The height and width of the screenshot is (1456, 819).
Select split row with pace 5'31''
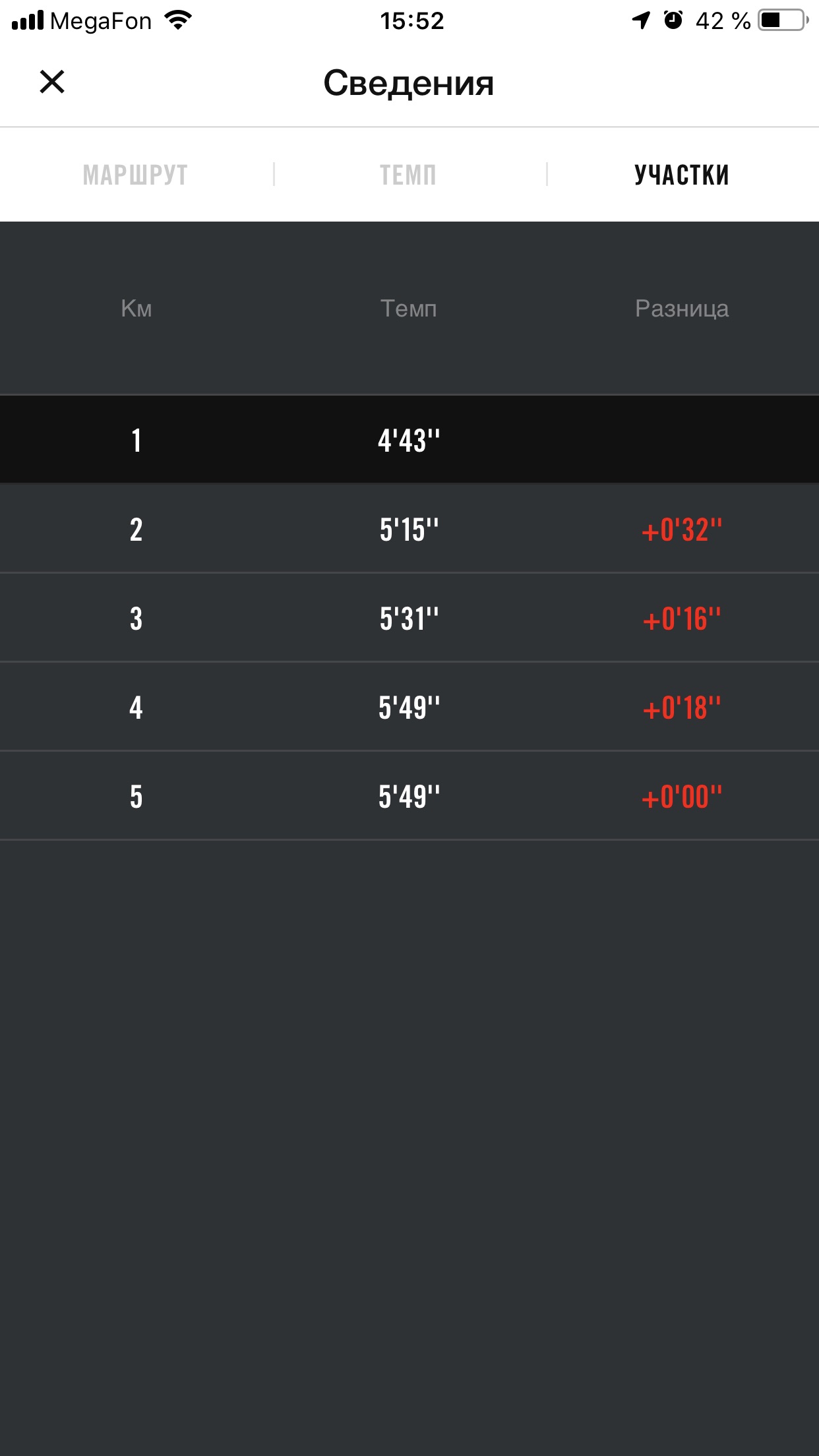tap(409, 619)
